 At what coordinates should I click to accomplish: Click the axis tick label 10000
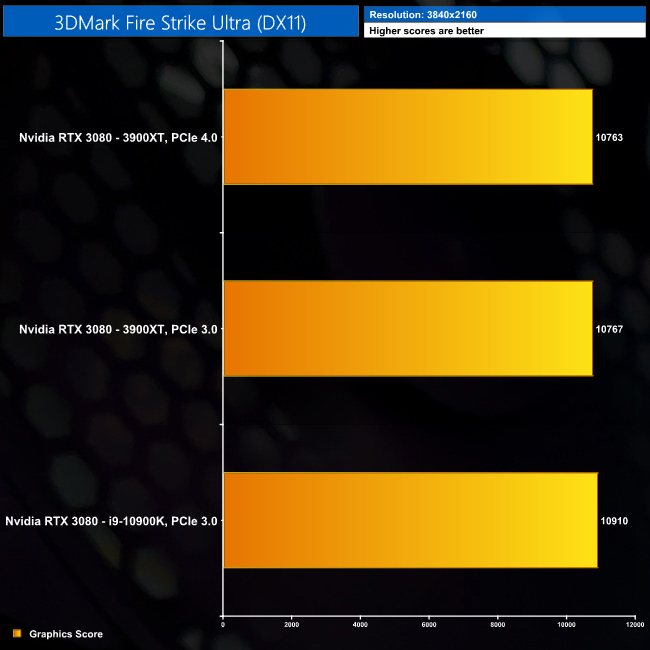pos(566,625)
